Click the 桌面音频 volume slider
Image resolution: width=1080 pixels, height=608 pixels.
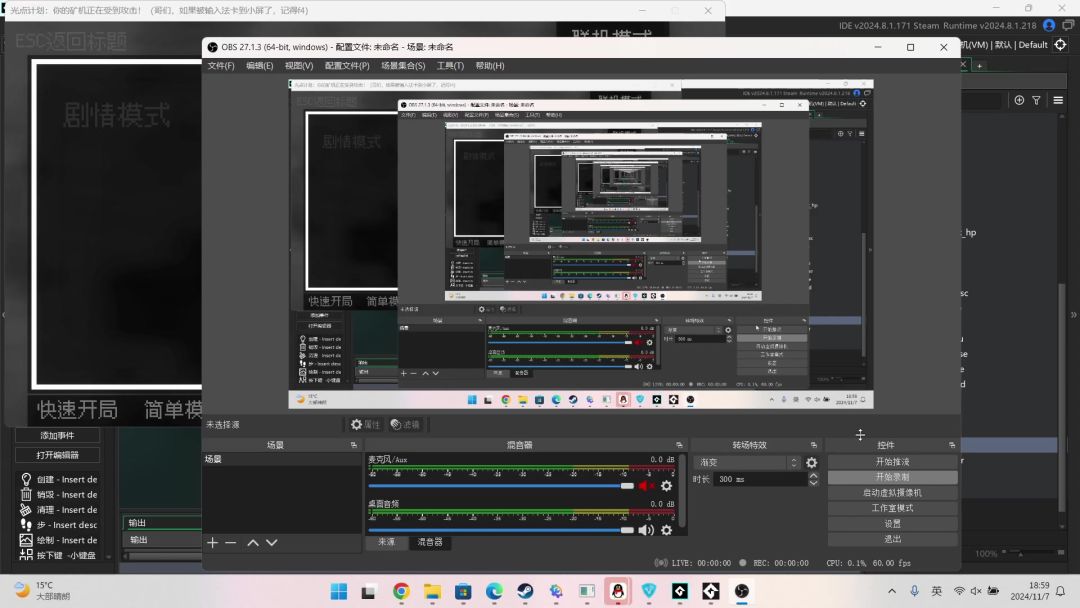(x=500, y=530)
